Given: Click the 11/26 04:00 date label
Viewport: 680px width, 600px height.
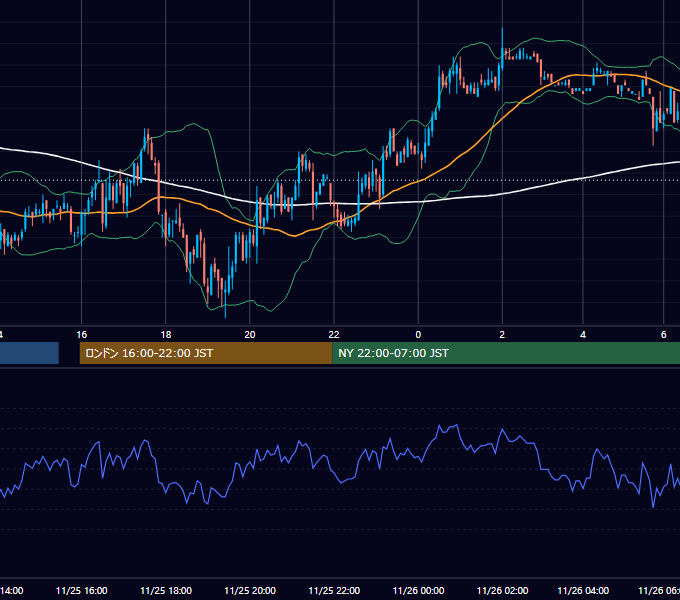Looking at the screenshot, I should pos(583,590).
